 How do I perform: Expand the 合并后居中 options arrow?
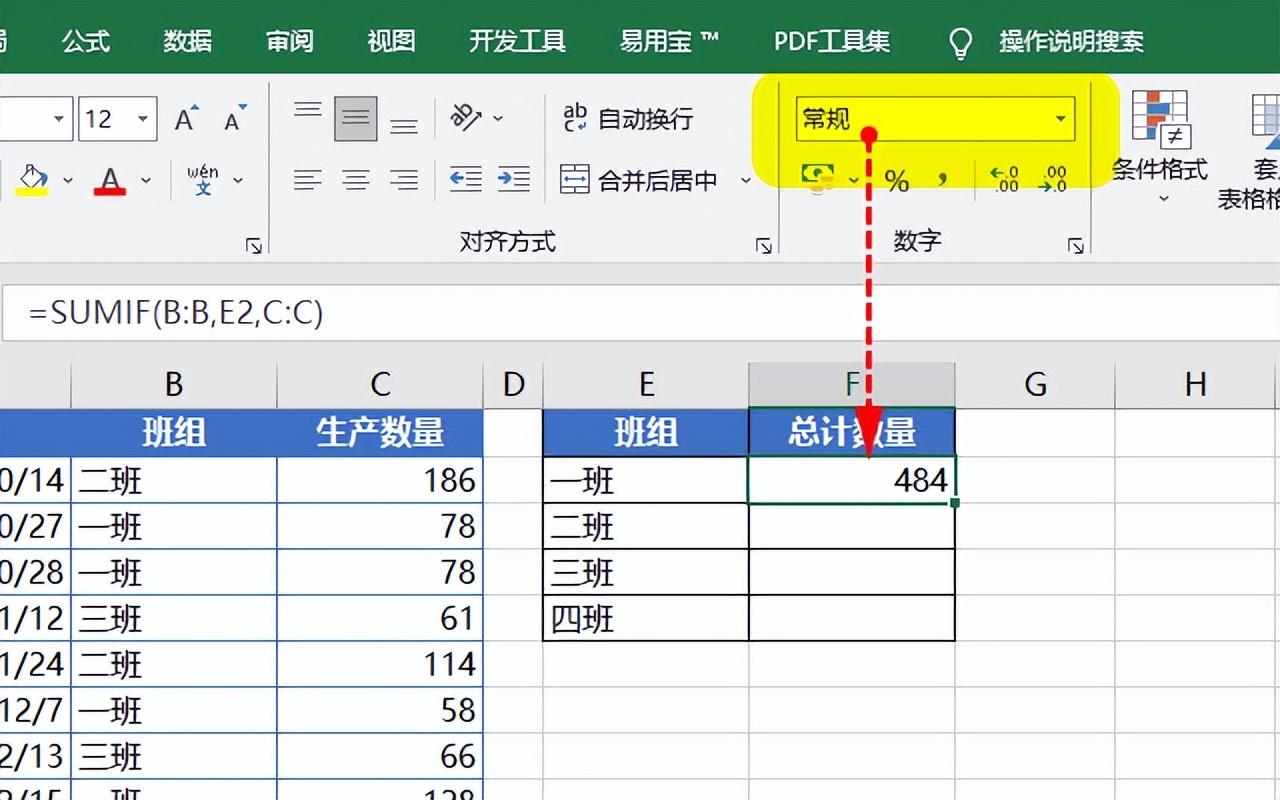pos(746,180)
